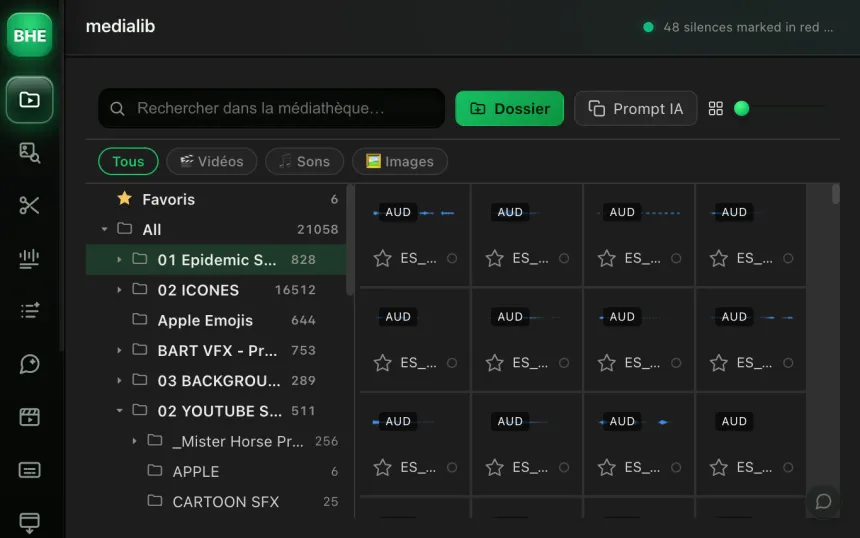Adjust the thumbnail size slider knob
Image resolution: width=860 pixels, height=538 pixels.
tap(741, 109)
